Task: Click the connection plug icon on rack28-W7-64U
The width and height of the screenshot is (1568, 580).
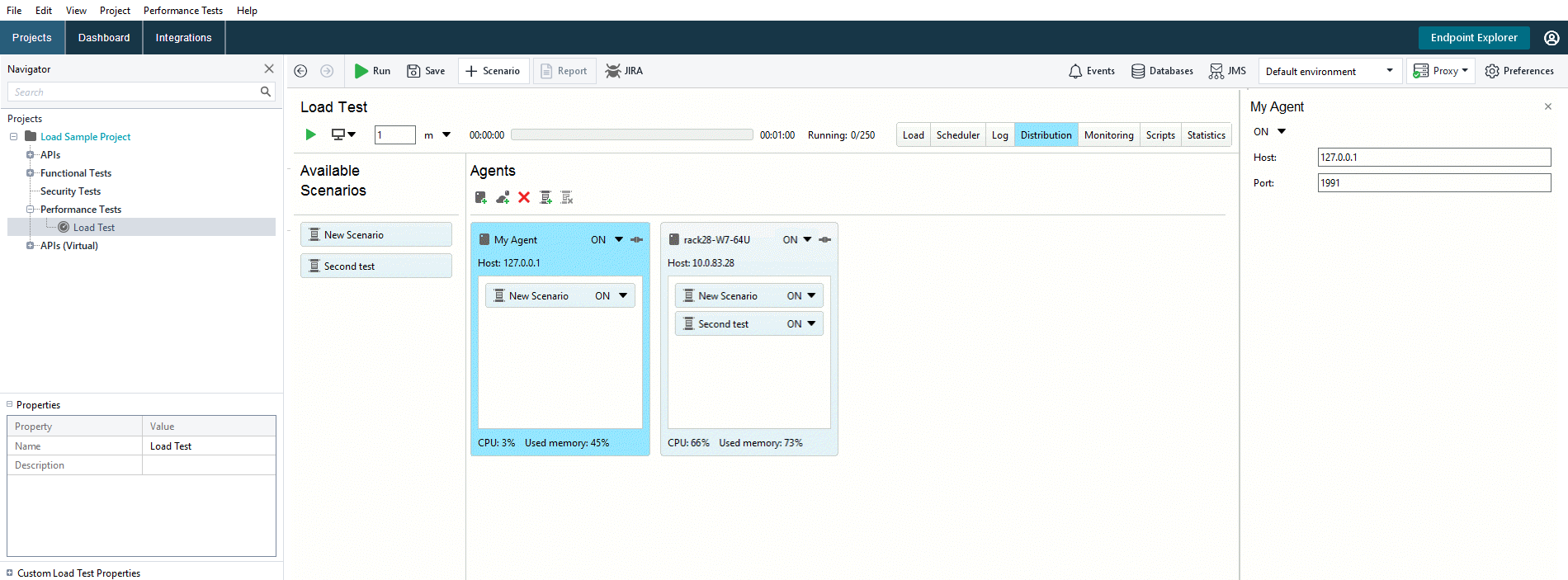Action: [825, 240]
